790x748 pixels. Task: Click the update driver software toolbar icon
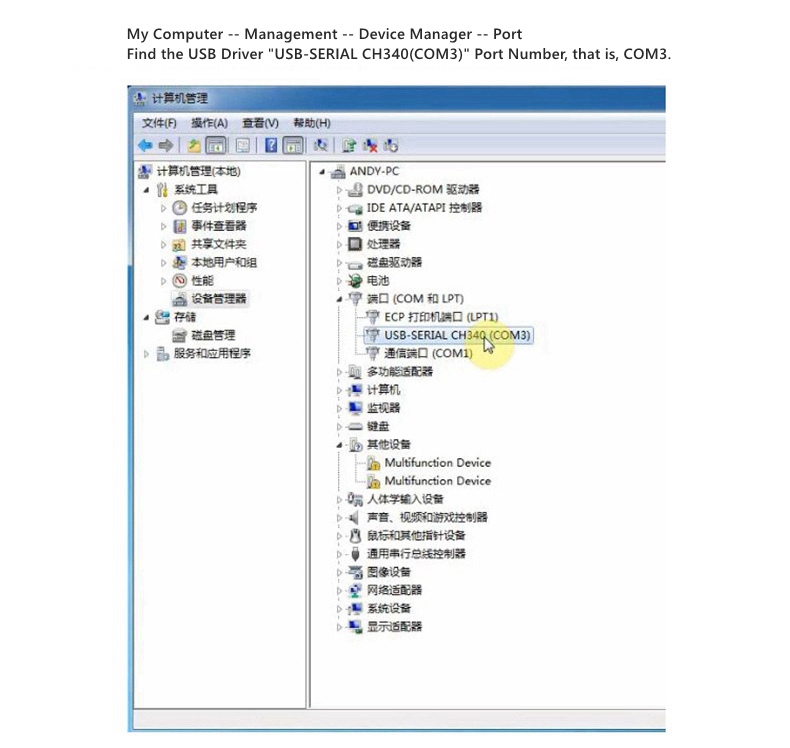click(349, 145)
